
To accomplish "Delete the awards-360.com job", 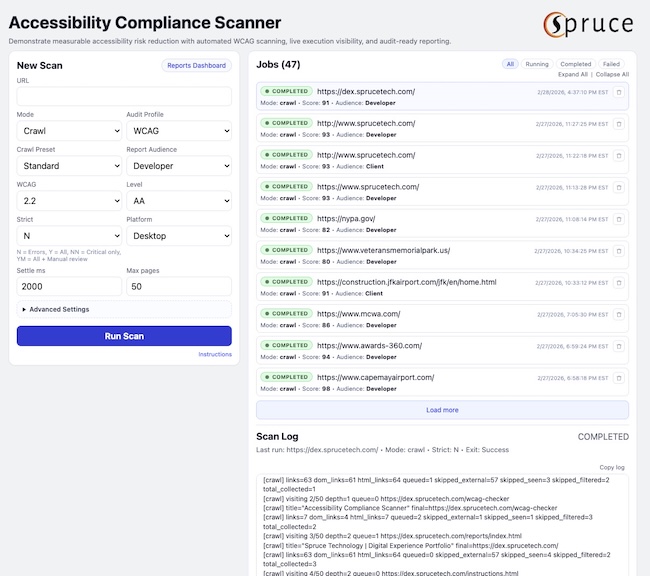I will pos(618,346).
